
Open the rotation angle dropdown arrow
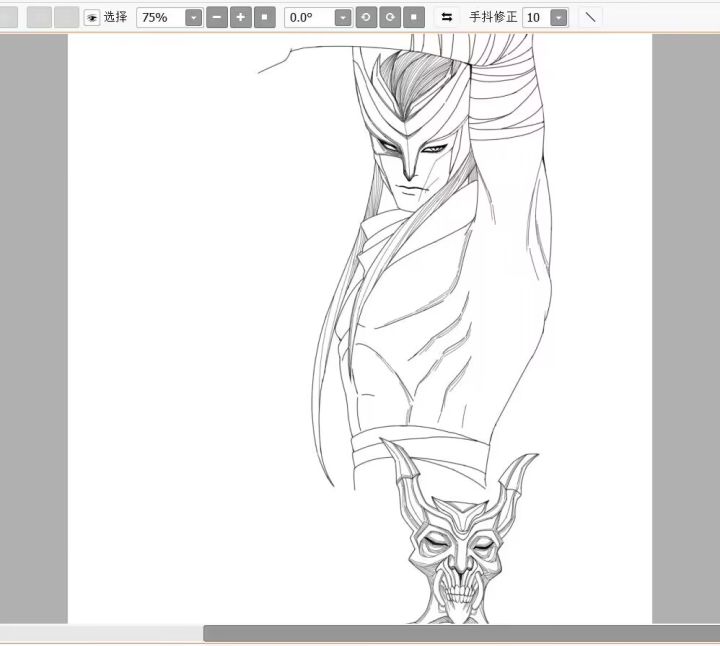[x=343, y=18]
